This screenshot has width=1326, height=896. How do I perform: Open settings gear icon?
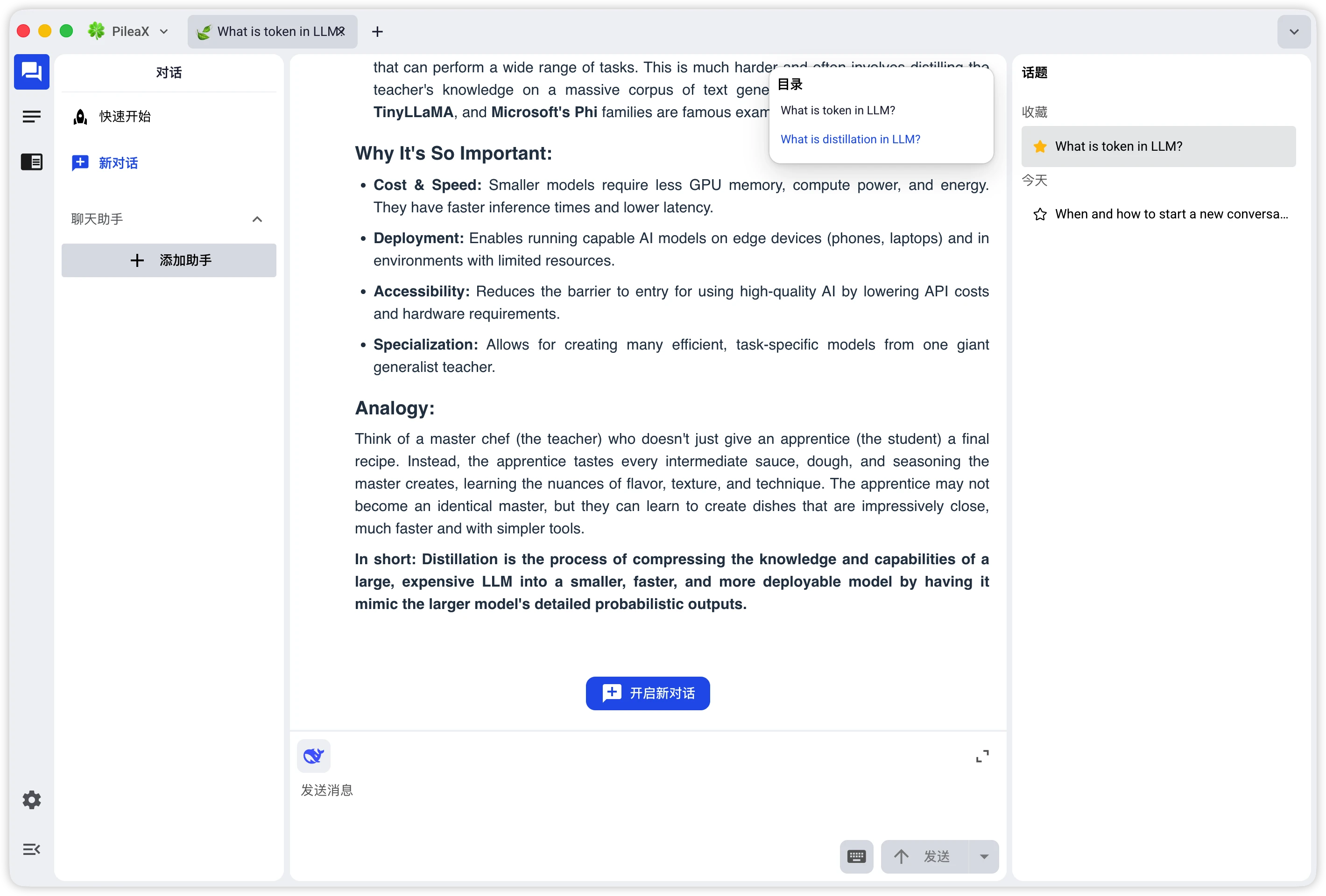tap(31, 799)
